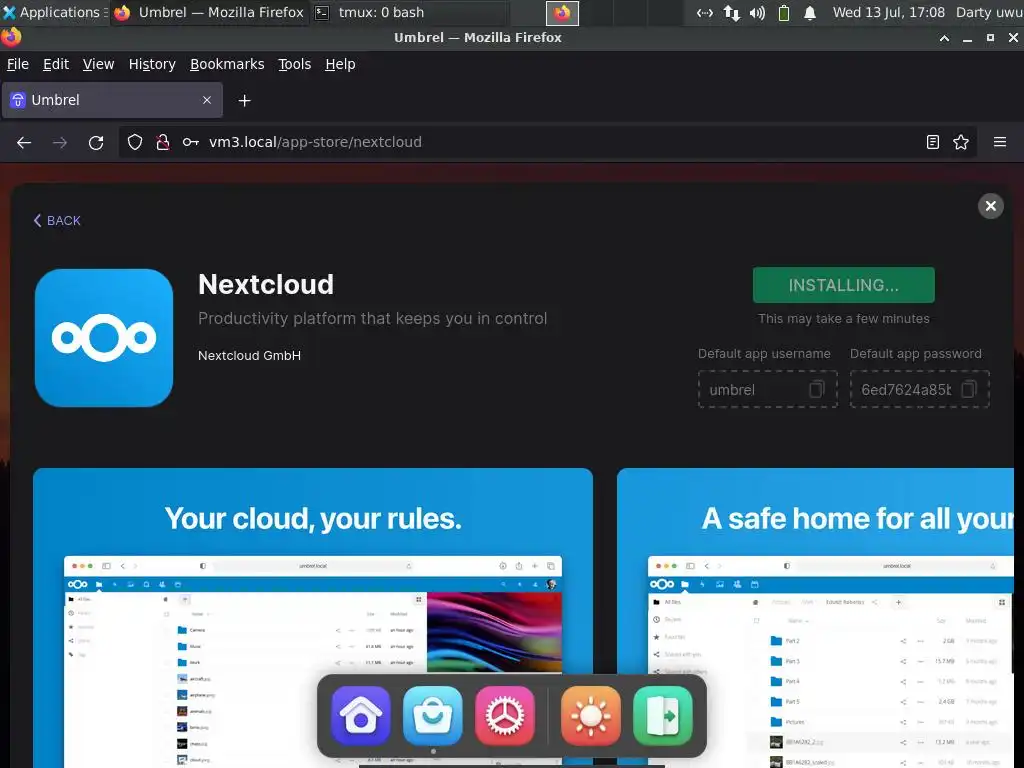Click the workspace switcher Firefox thumbnail
The width and height of the screenshot is (1024, 768).
(x=562, y=13)
